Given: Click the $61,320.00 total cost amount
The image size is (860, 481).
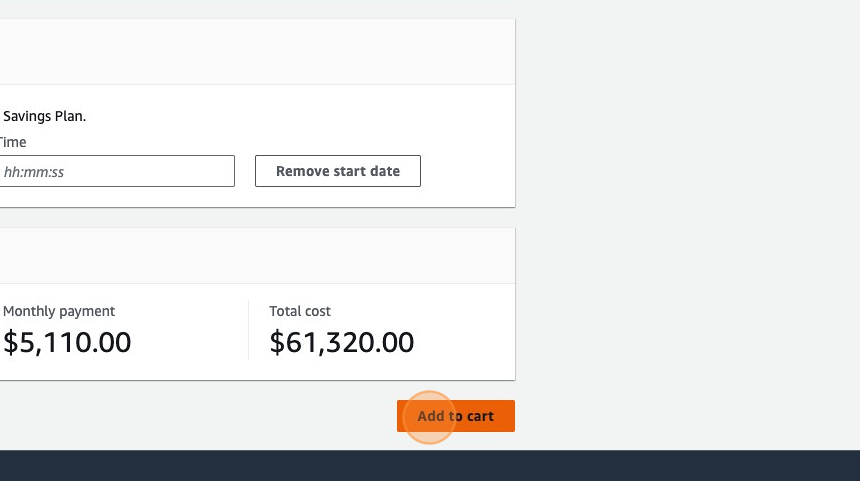Looking at the screenshot, I should point(342,343).
